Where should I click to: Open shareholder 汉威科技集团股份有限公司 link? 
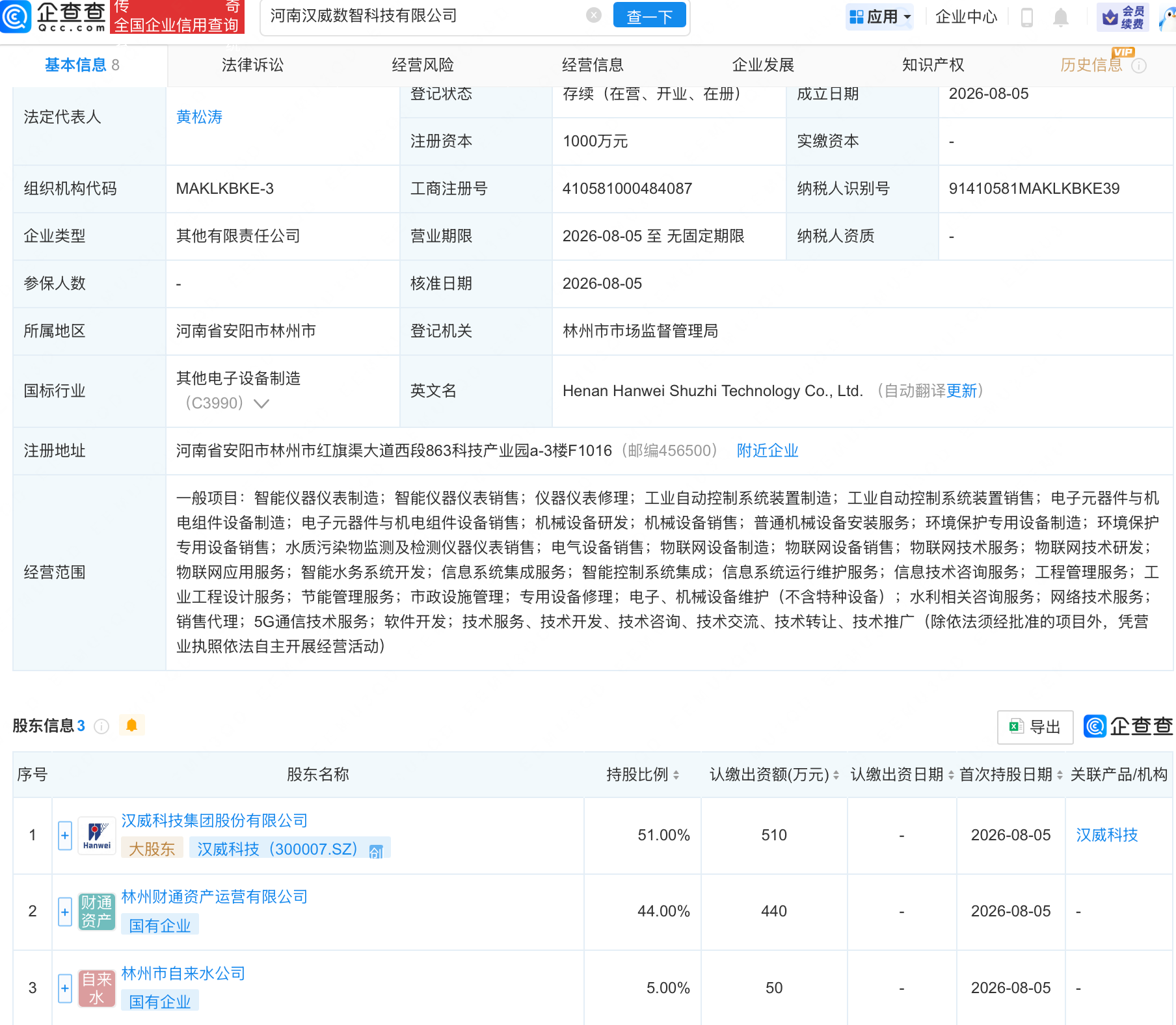214,821
